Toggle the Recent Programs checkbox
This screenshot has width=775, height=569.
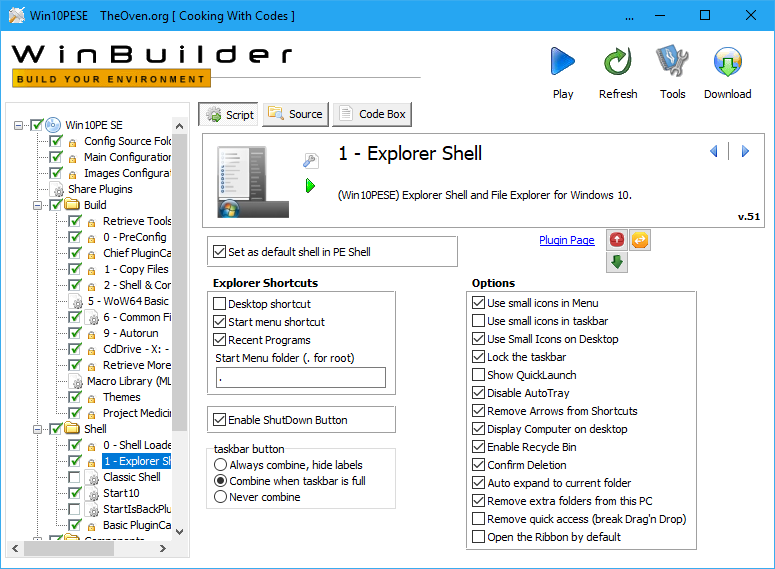tap(219, 340)
